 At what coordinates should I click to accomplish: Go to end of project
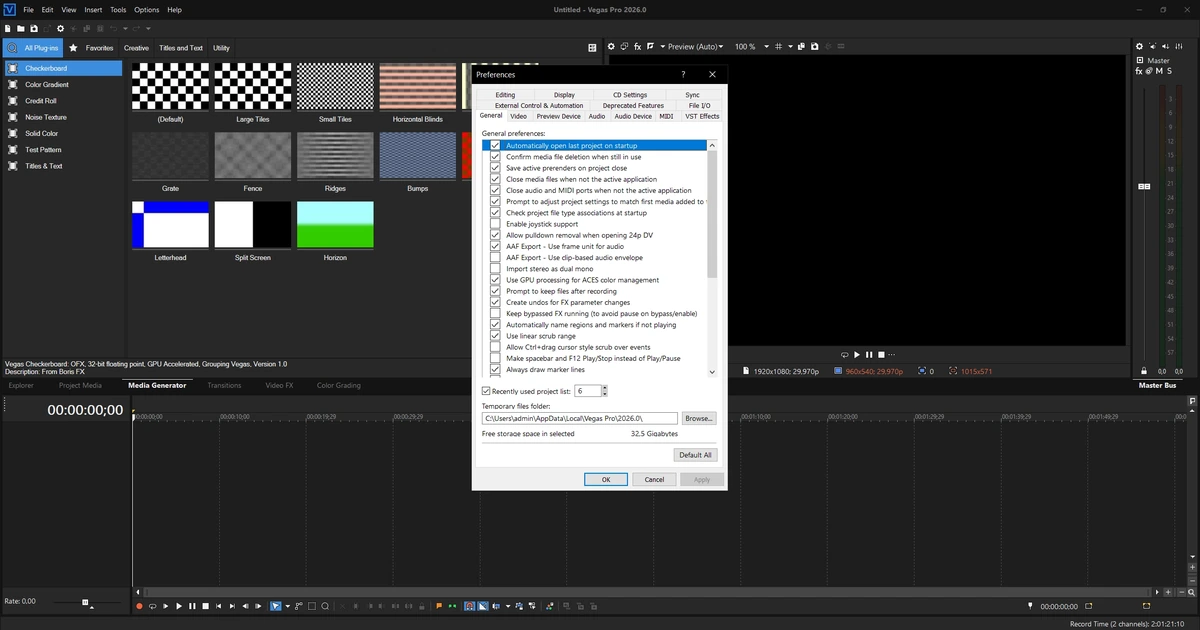(x=232, y=606)
